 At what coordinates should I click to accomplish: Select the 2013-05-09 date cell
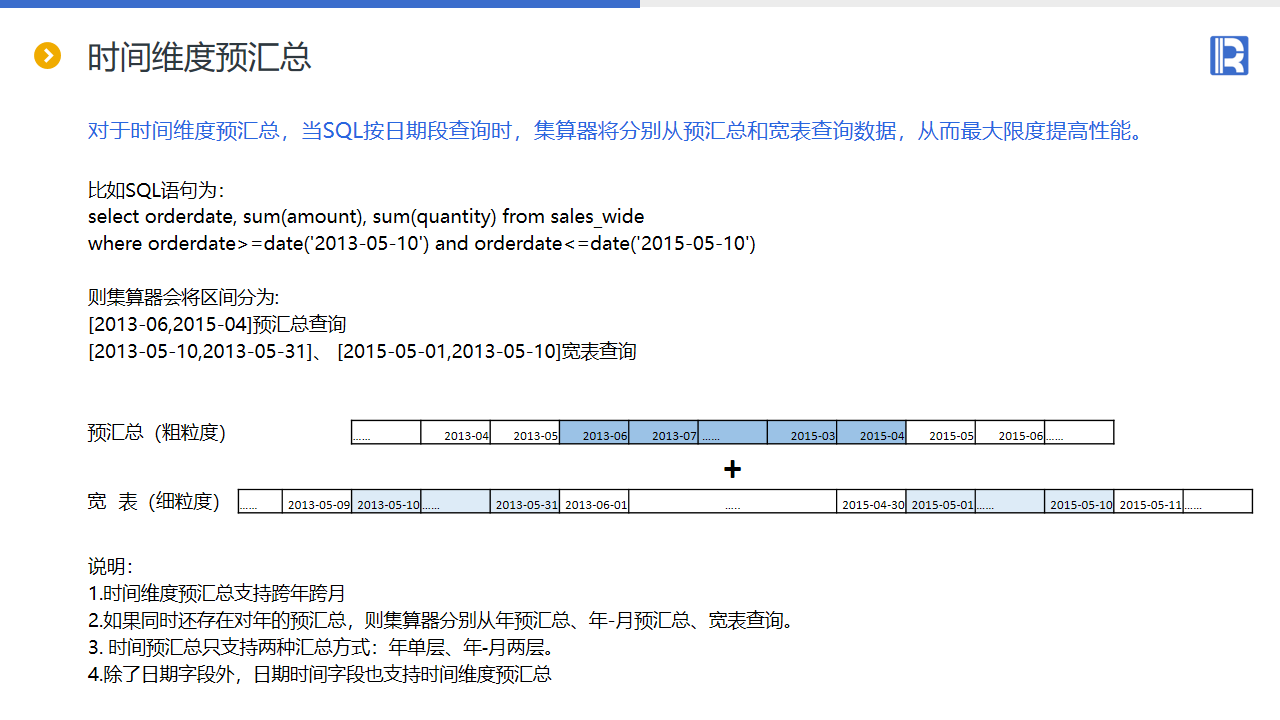click(318, 501)
